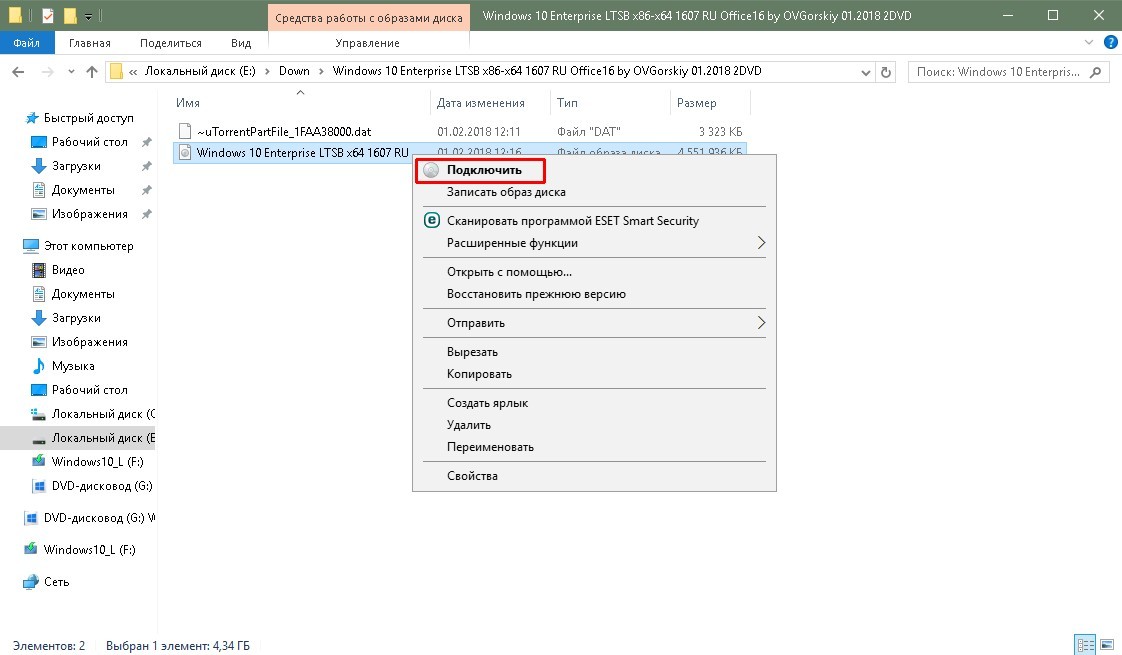Open pinned Загрузки under quick access
This screenshot has height=655, width=1122.
pos(76,166)
